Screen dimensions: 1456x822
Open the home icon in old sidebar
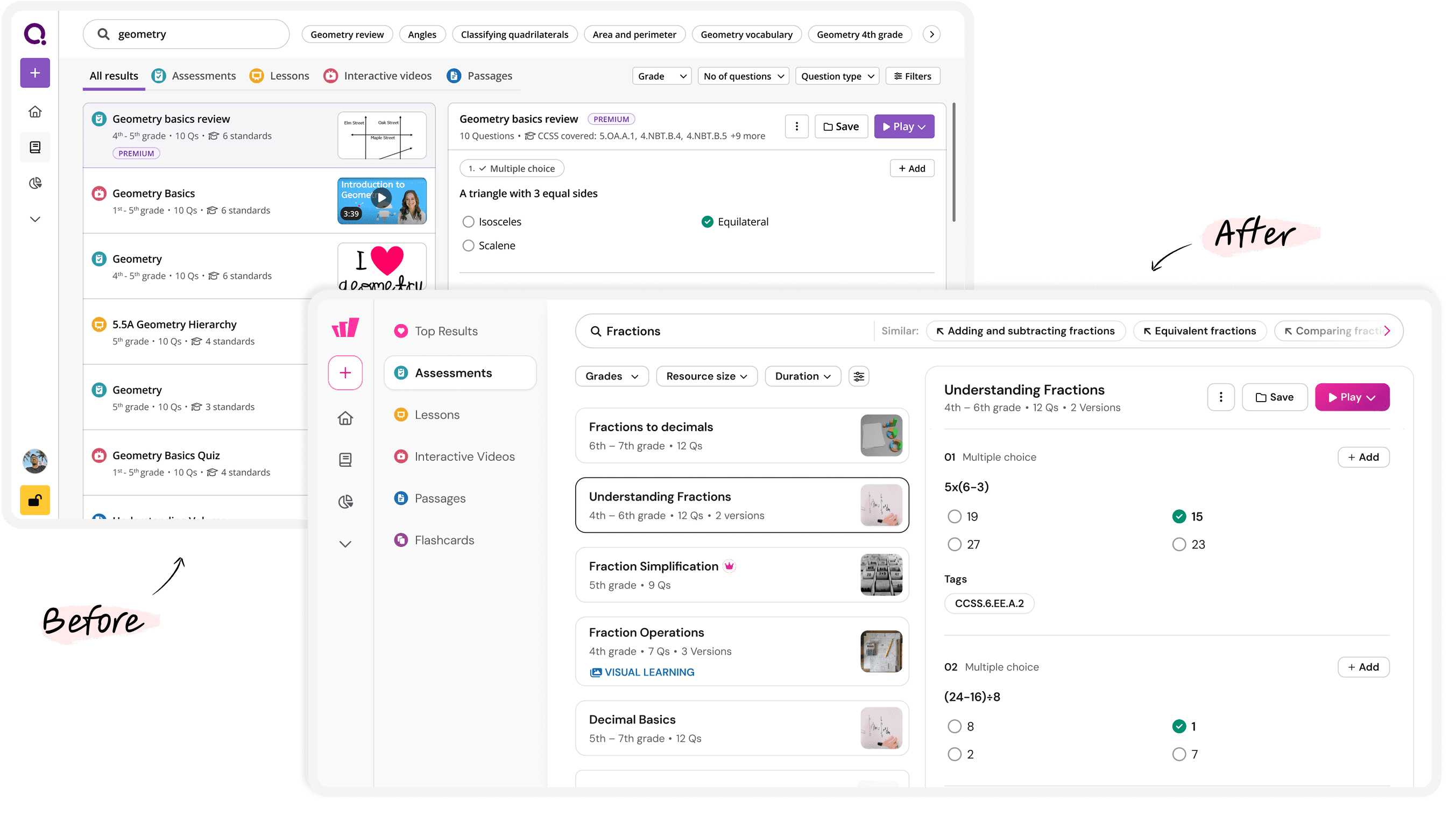[x=35, y=112]
